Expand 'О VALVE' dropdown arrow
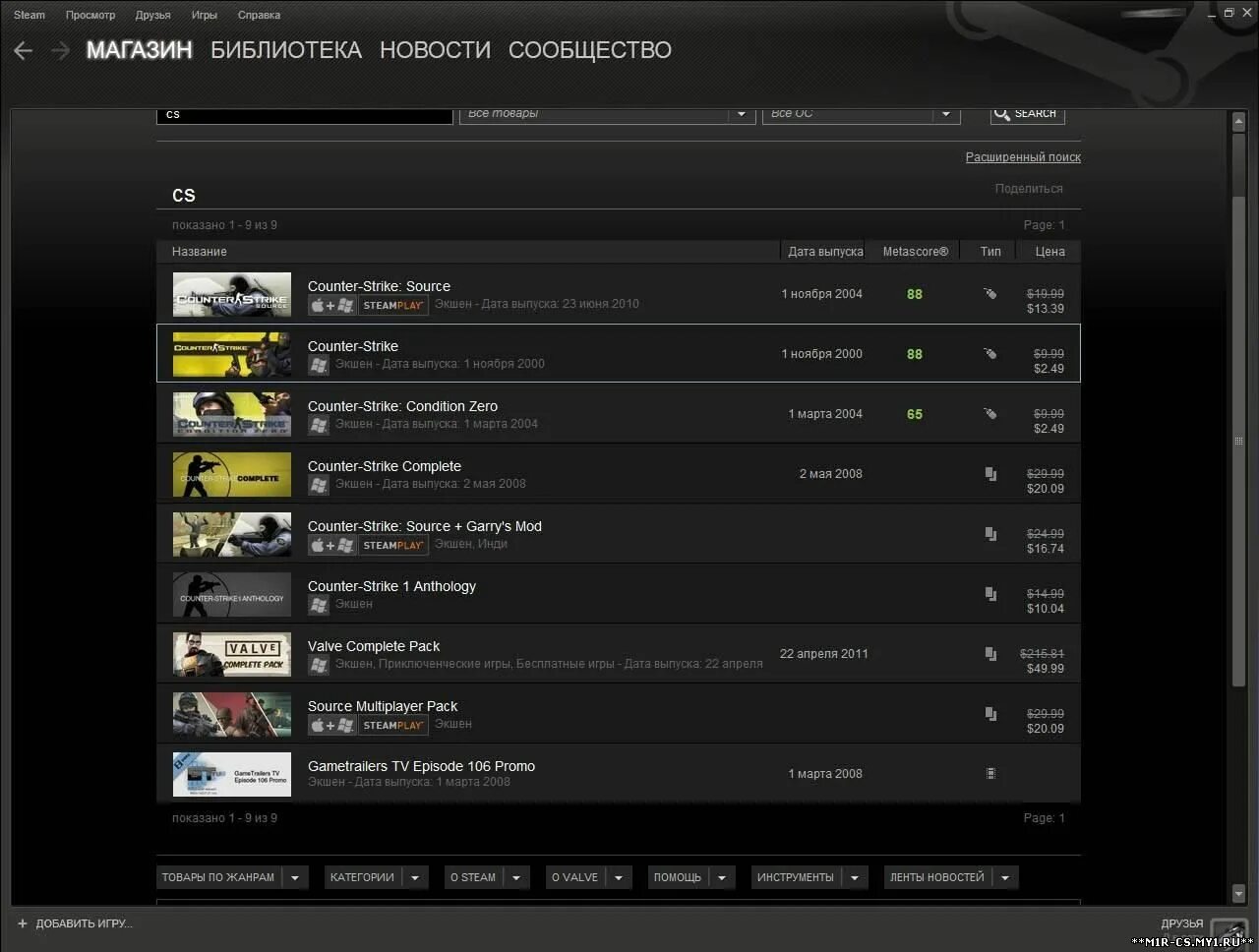Viewport: 1259px width, 952px height. point(619,877)
